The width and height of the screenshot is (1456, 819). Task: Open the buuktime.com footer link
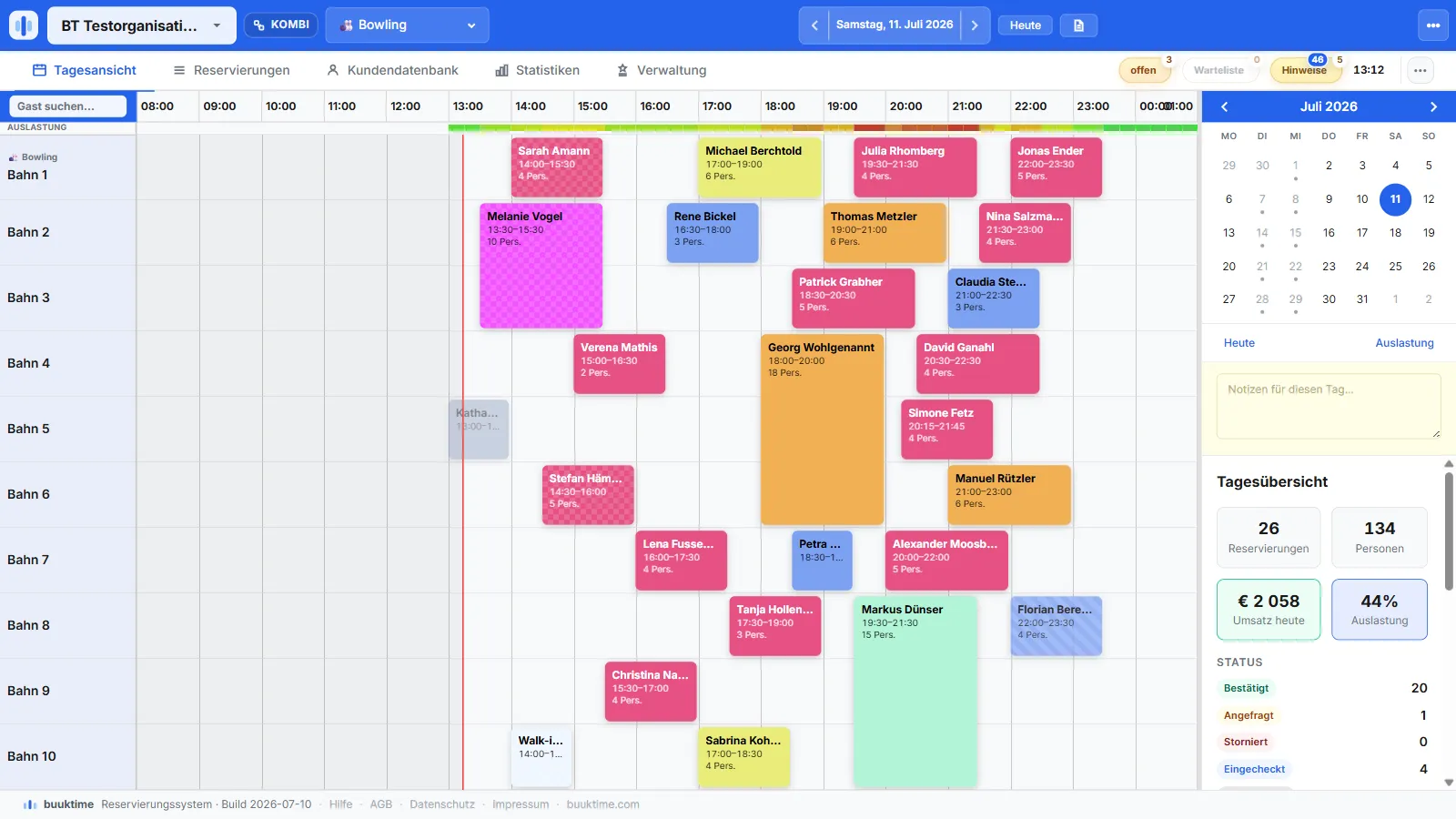click(602, 804)
